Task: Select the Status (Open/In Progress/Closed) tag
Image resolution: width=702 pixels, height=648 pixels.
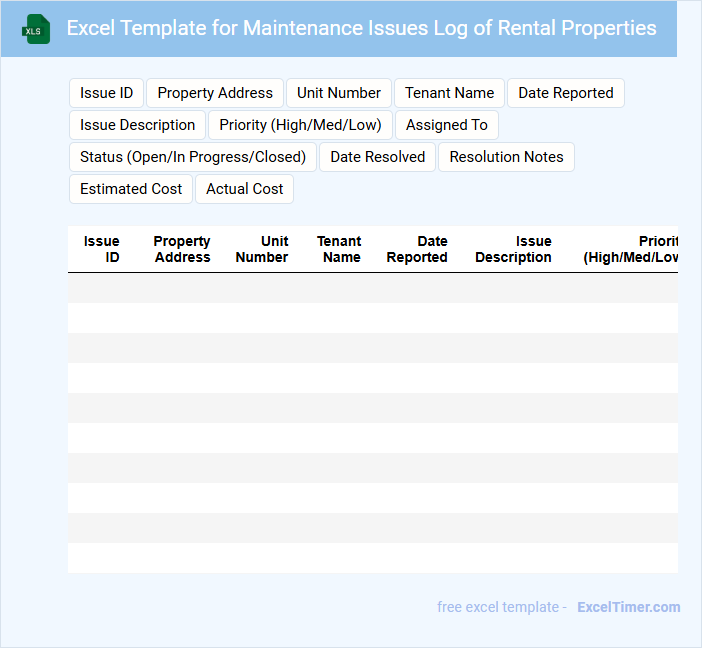Action: point(193,157)
